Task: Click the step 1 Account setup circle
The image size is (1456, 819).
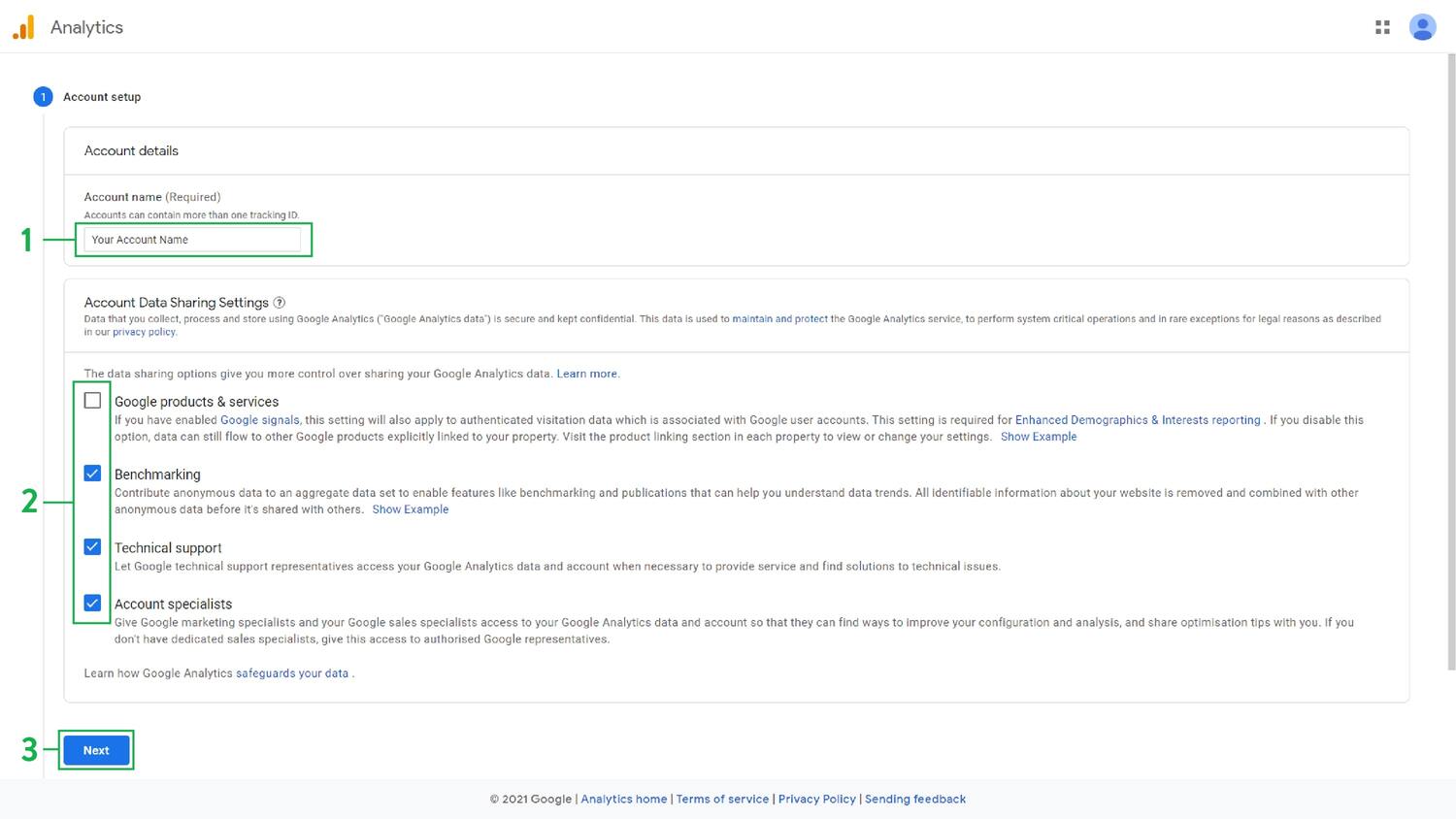Action: click(x=43, y=97)
